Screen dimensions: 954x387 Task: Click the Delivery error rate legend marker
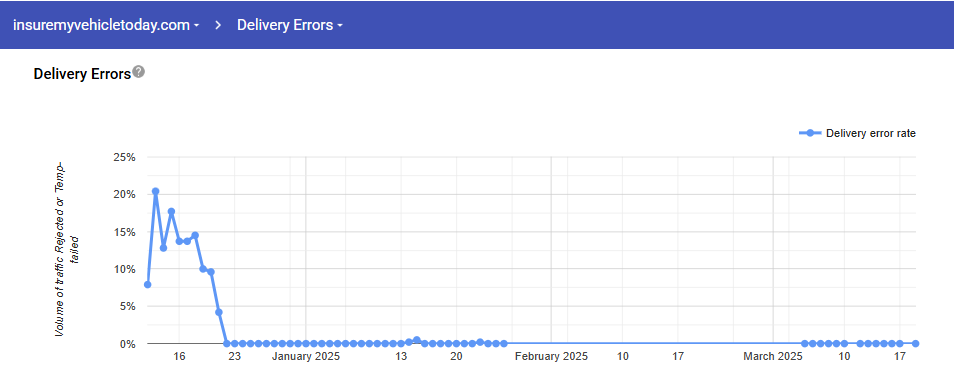810,134
